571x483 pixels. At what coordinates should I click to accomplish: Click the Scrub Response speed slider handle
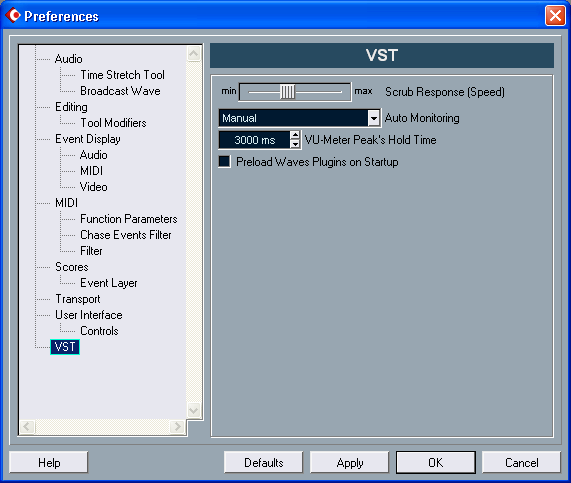click(x=287, y=92)
